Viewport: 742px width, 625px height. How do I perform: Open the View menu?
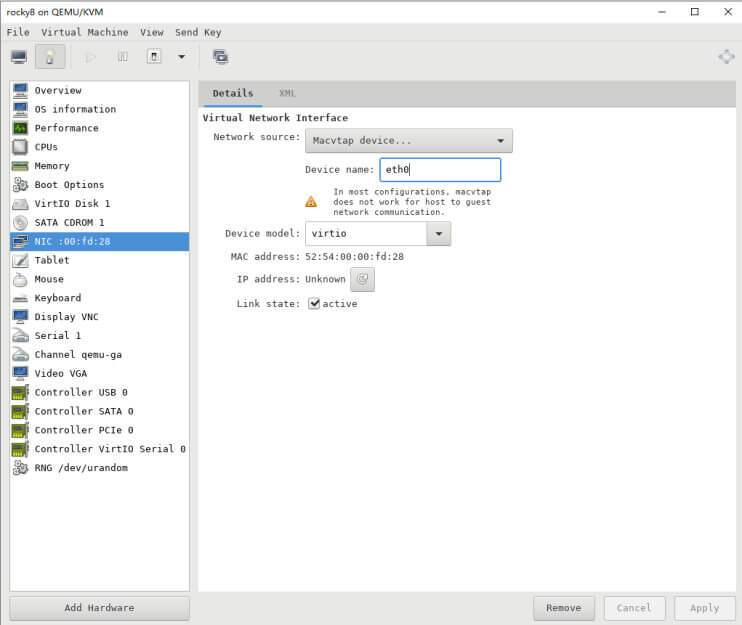(x=151, y=32)
